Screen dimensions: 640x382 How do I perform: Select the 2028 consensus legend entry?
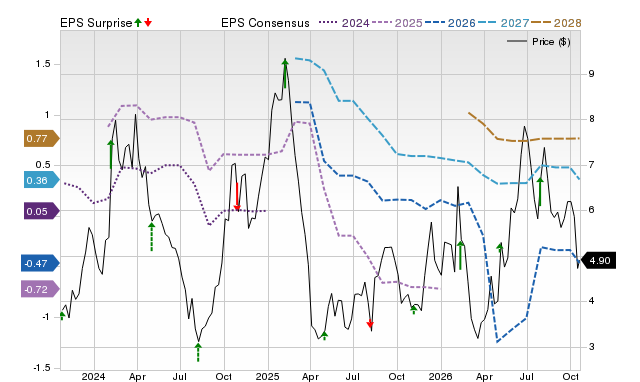[556, 23]
